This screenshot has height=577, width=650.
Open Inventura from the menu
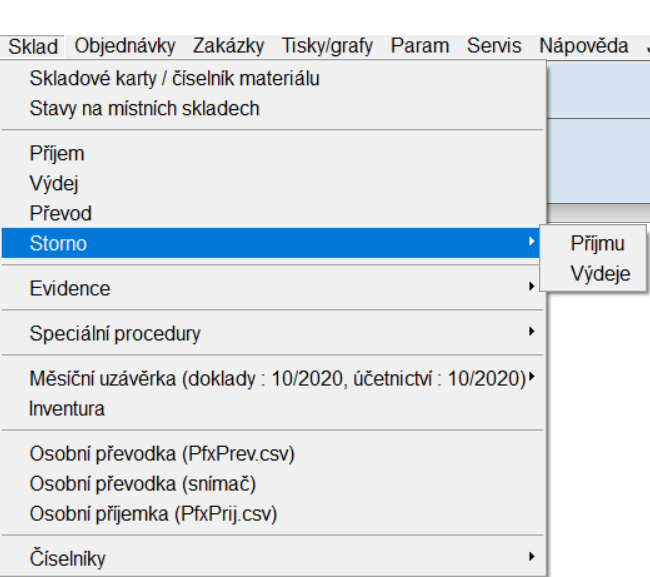67,409
